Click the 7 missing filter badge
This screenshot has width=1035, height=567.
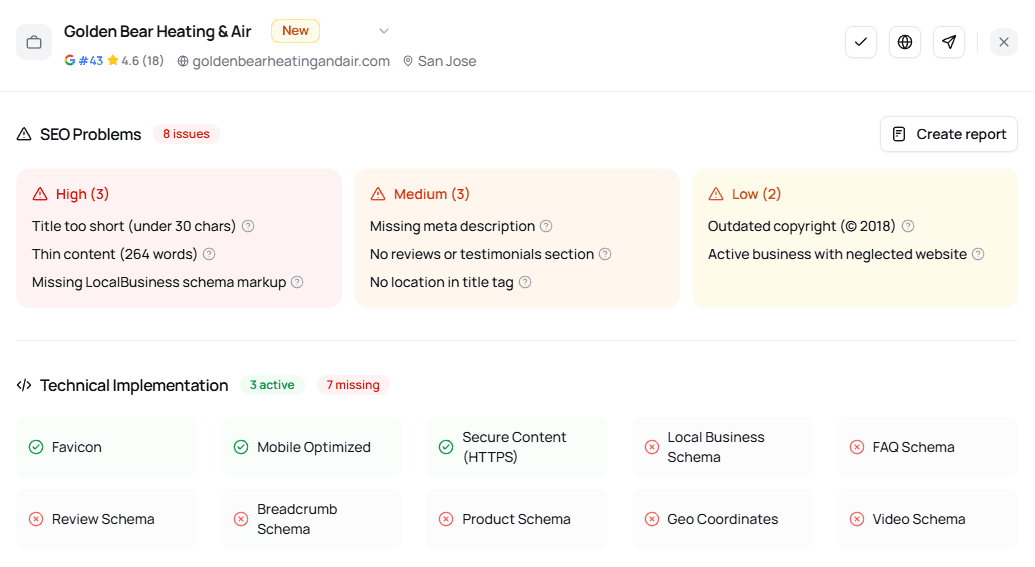click(353, 385)
